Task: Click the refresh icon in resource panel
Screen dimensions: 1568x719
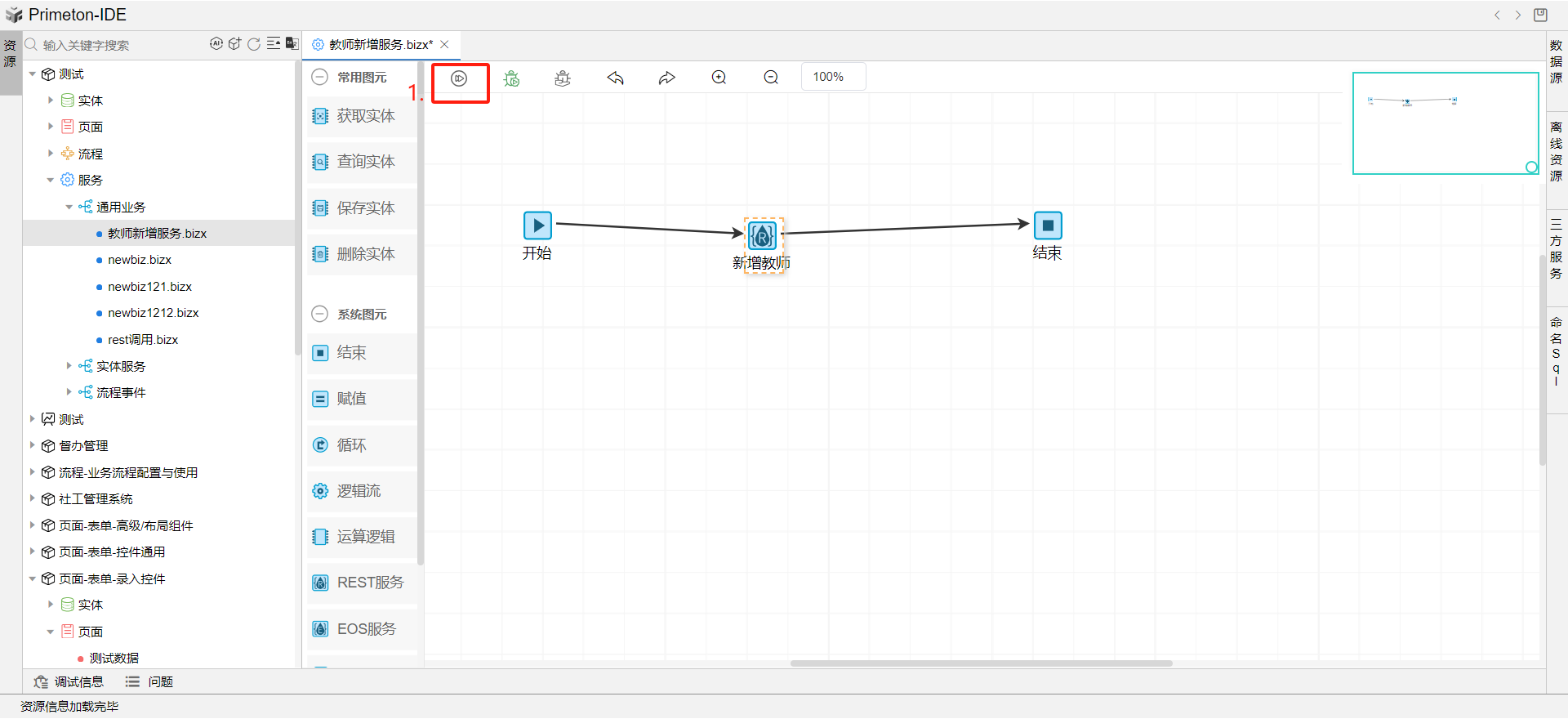Action: click(254, 44)
